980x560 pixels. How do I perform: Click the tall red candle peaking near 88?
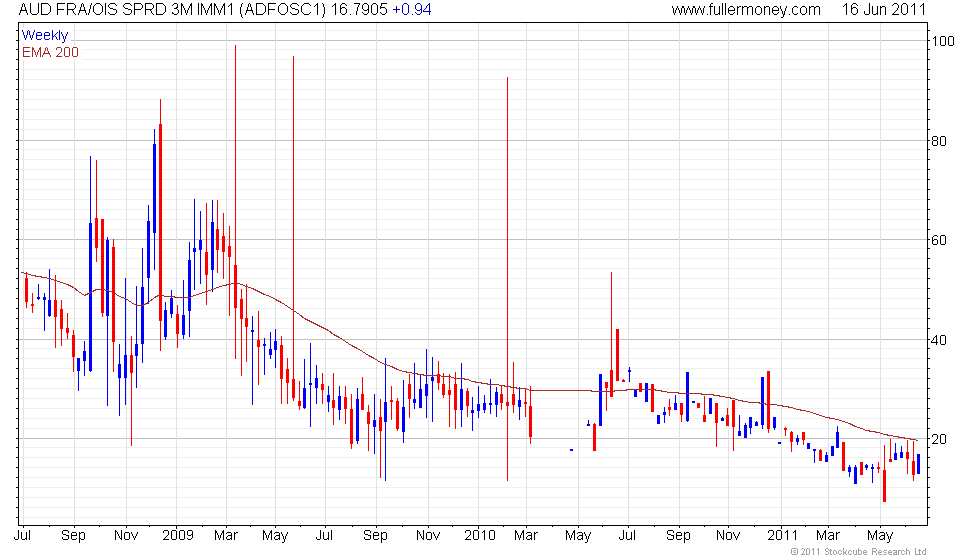coord(160,200)
